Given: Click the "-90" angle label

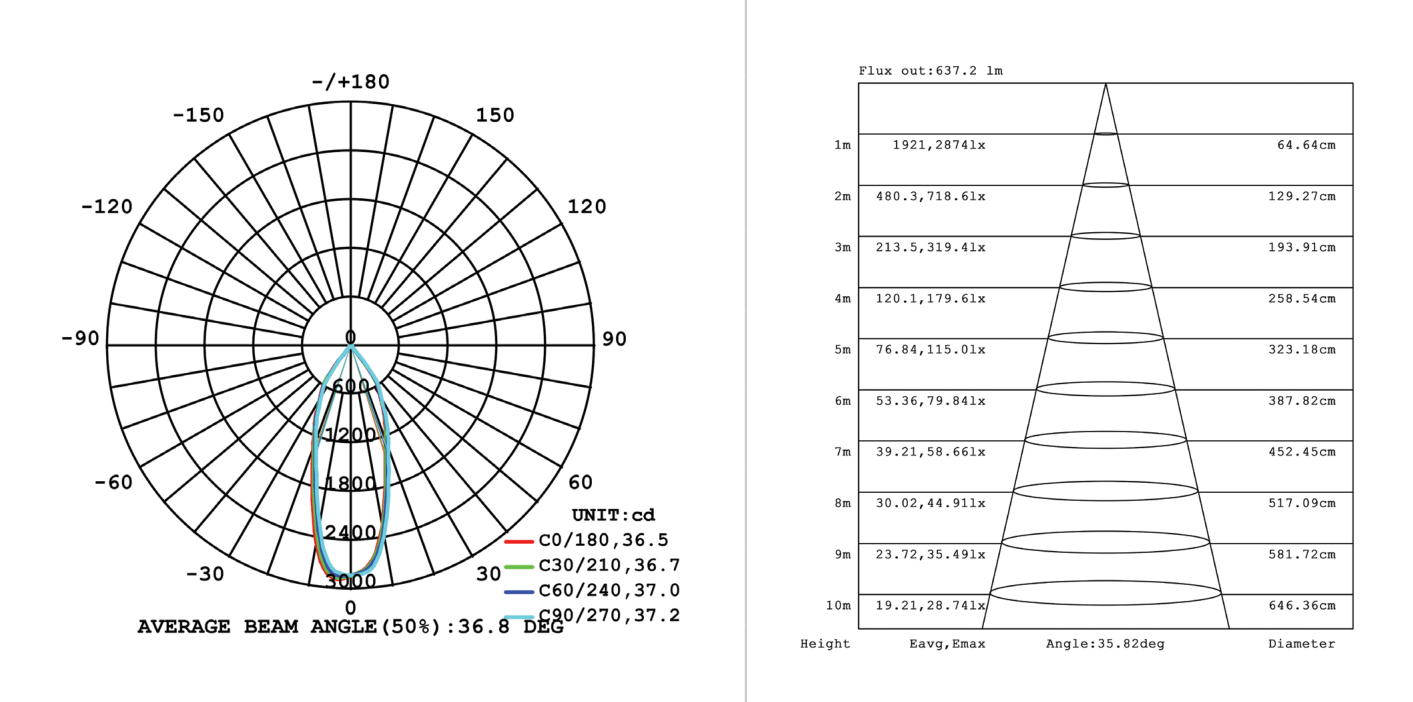Looking at the screenshot, I should point(80,339).
